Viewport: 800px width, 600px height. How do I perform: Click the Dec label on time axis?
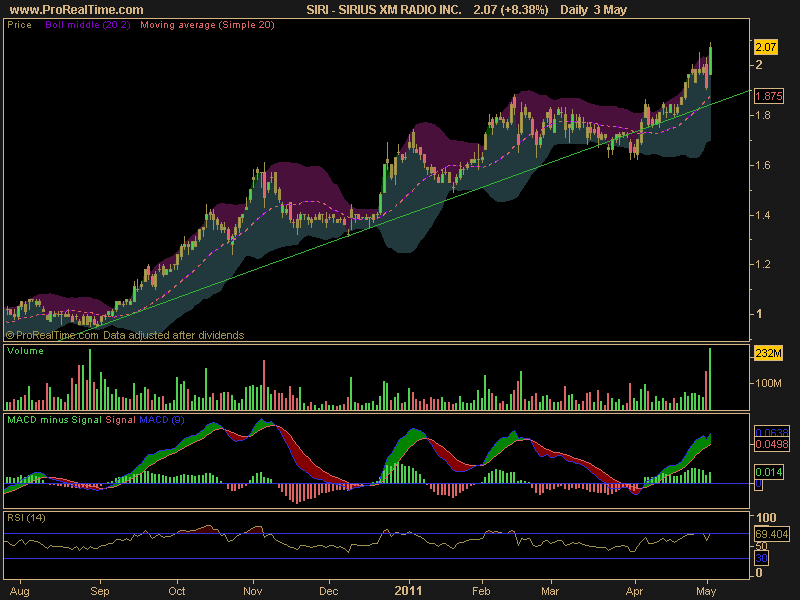click(328, 591)
